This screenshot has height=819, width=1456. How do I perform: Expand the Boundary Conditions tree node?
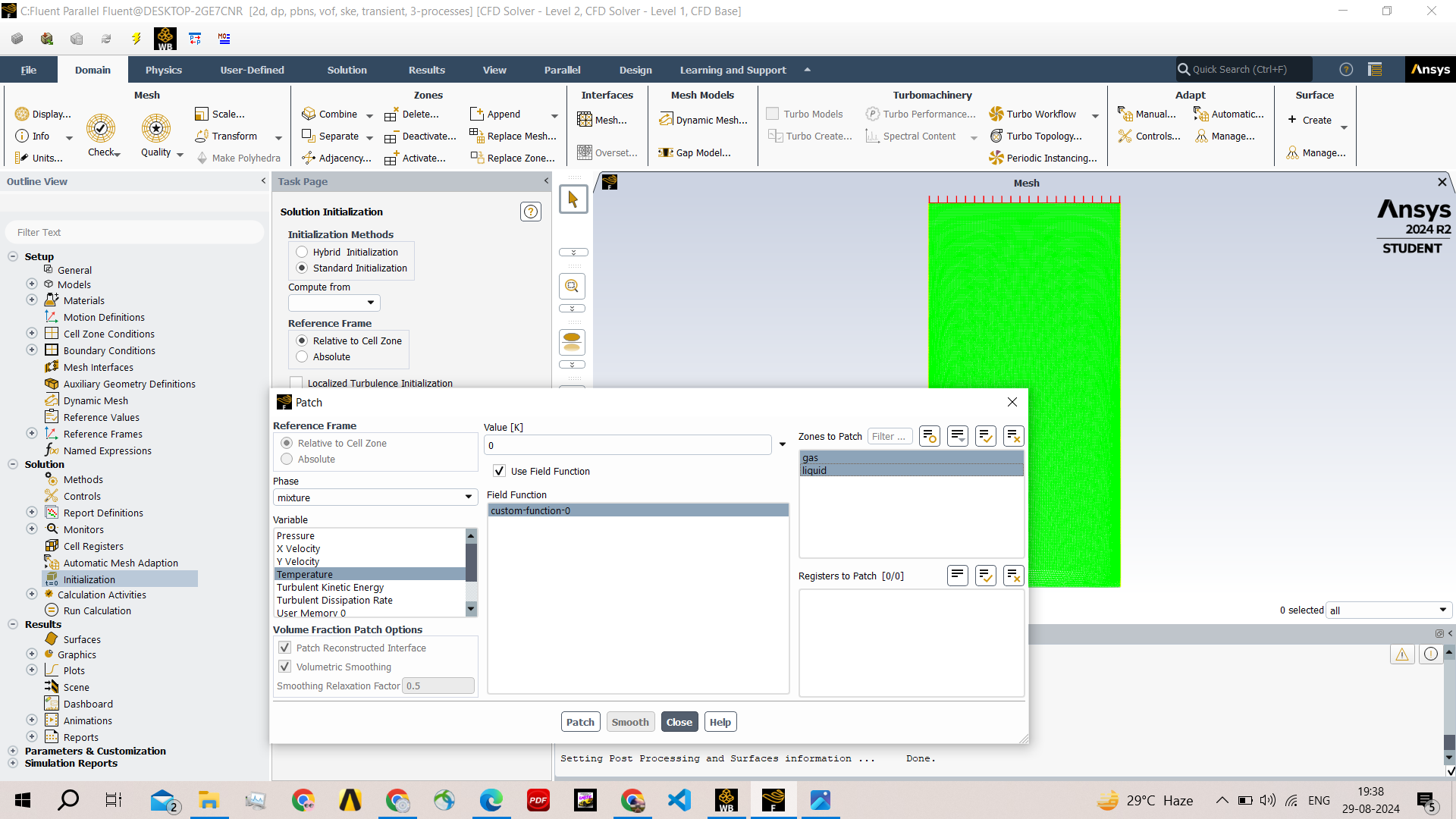coord(32,350)
